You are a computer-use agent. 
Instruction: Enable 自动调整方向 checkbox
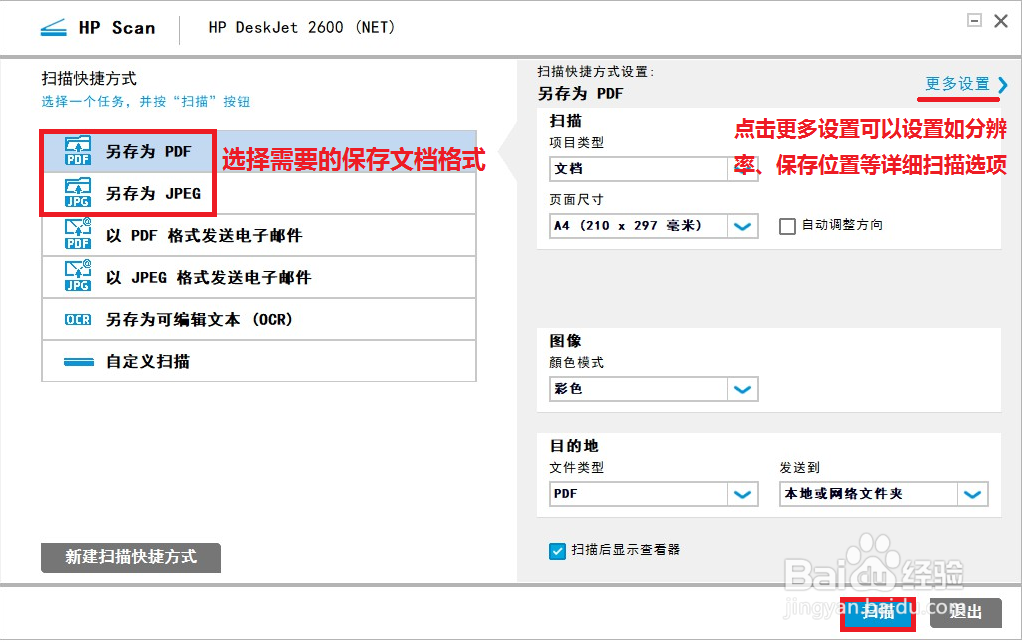(787, 226)
